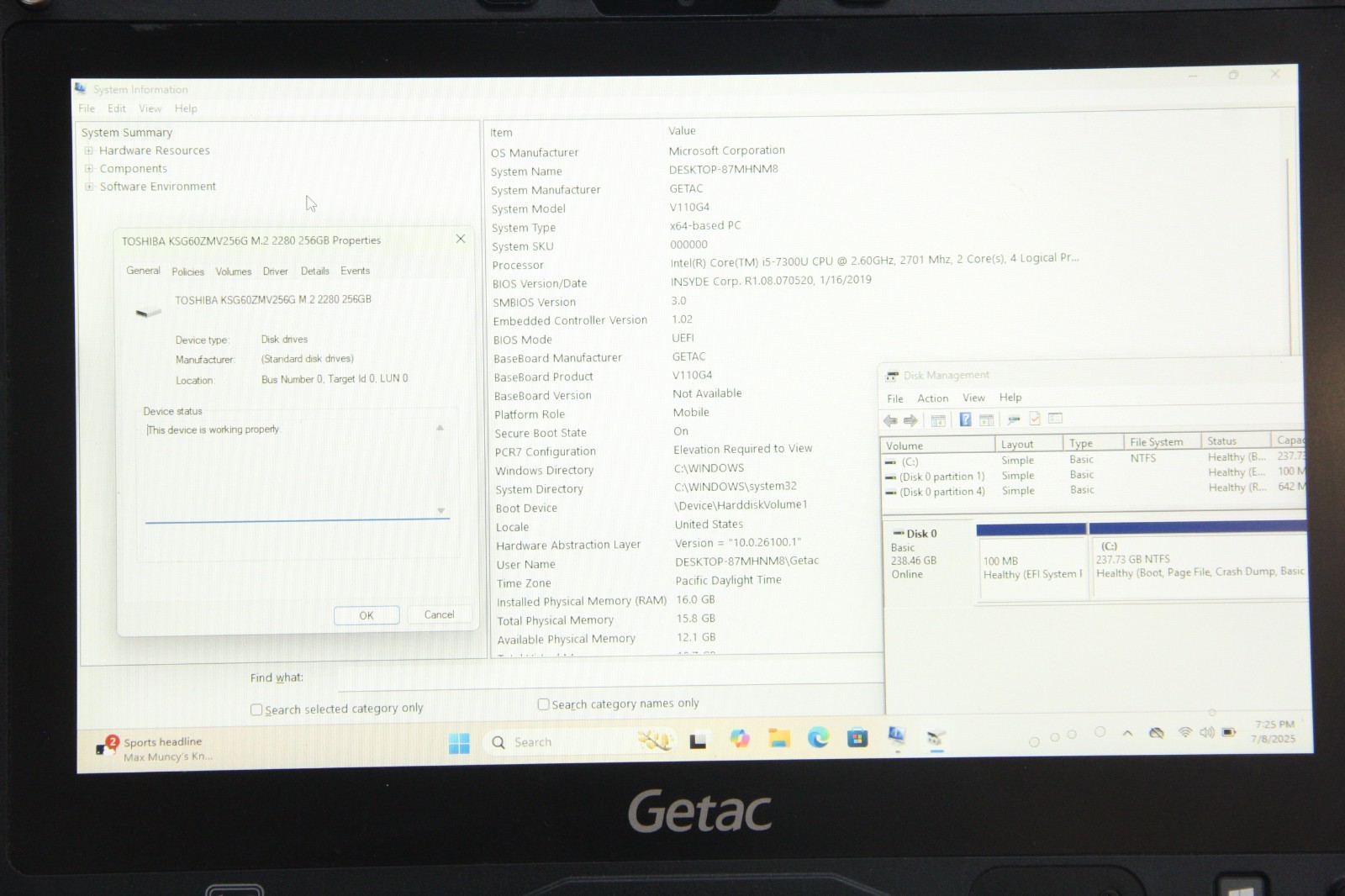Click the blue Help icon in Disk Management
The height and width of the screenshot is (896, 1345).
tap(965, 419)
